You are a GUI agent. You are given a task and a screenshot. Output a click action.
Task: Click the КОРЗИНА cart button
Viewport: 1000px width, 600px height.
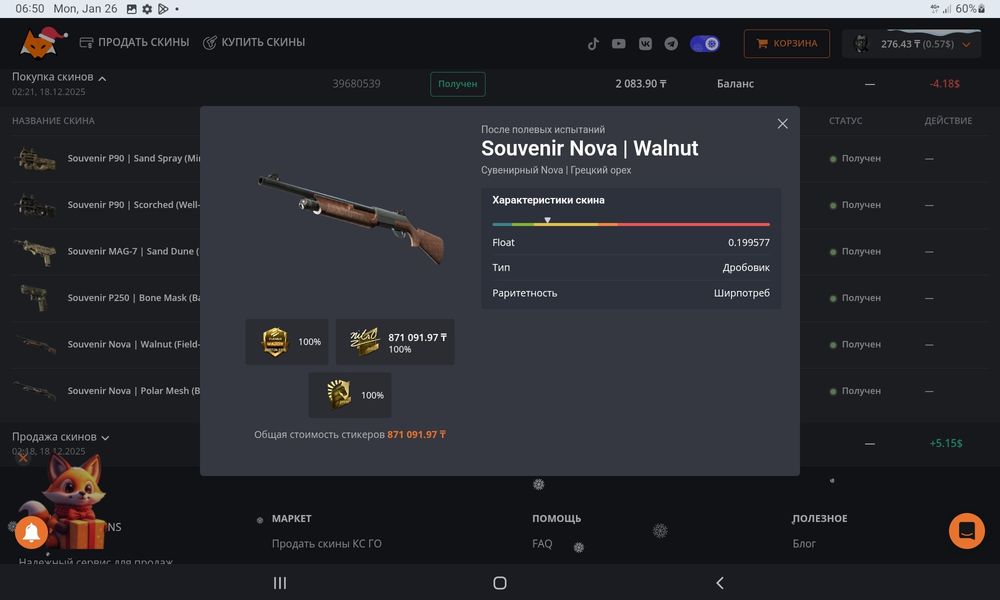(787, 43)
